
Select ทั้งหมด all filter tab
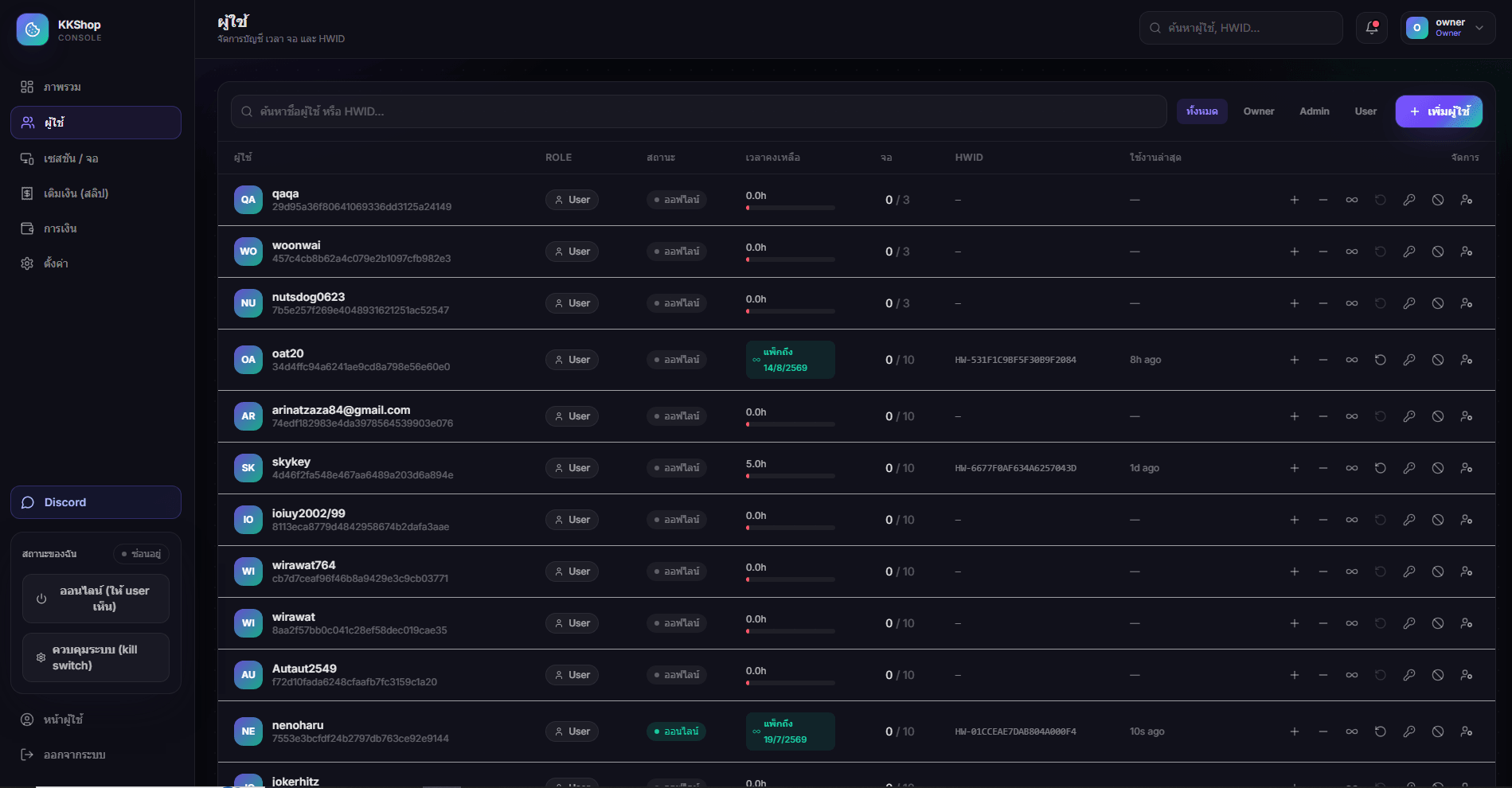tap(1202, 111)
